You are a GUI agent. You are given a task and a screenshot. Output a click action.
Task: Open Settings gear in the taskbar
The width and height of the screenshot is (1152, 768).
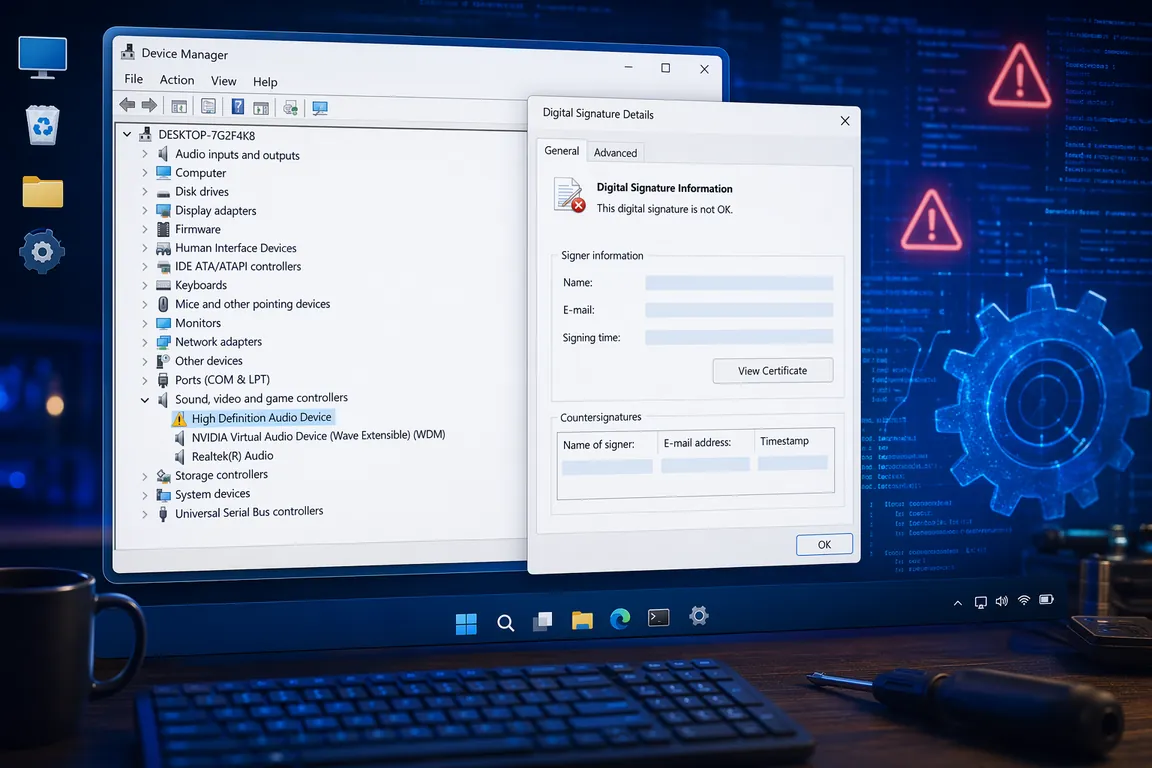[x=699, y=616]
